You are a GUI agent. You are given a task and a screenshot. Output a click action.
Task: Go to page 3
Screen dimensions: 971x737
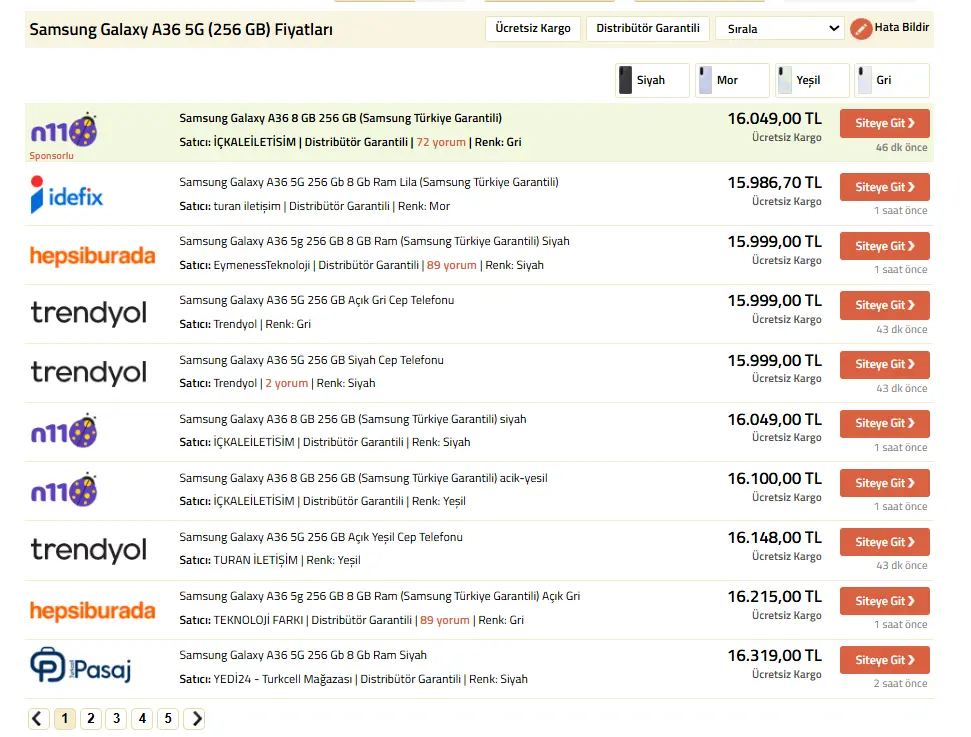[x=116, y=718]
